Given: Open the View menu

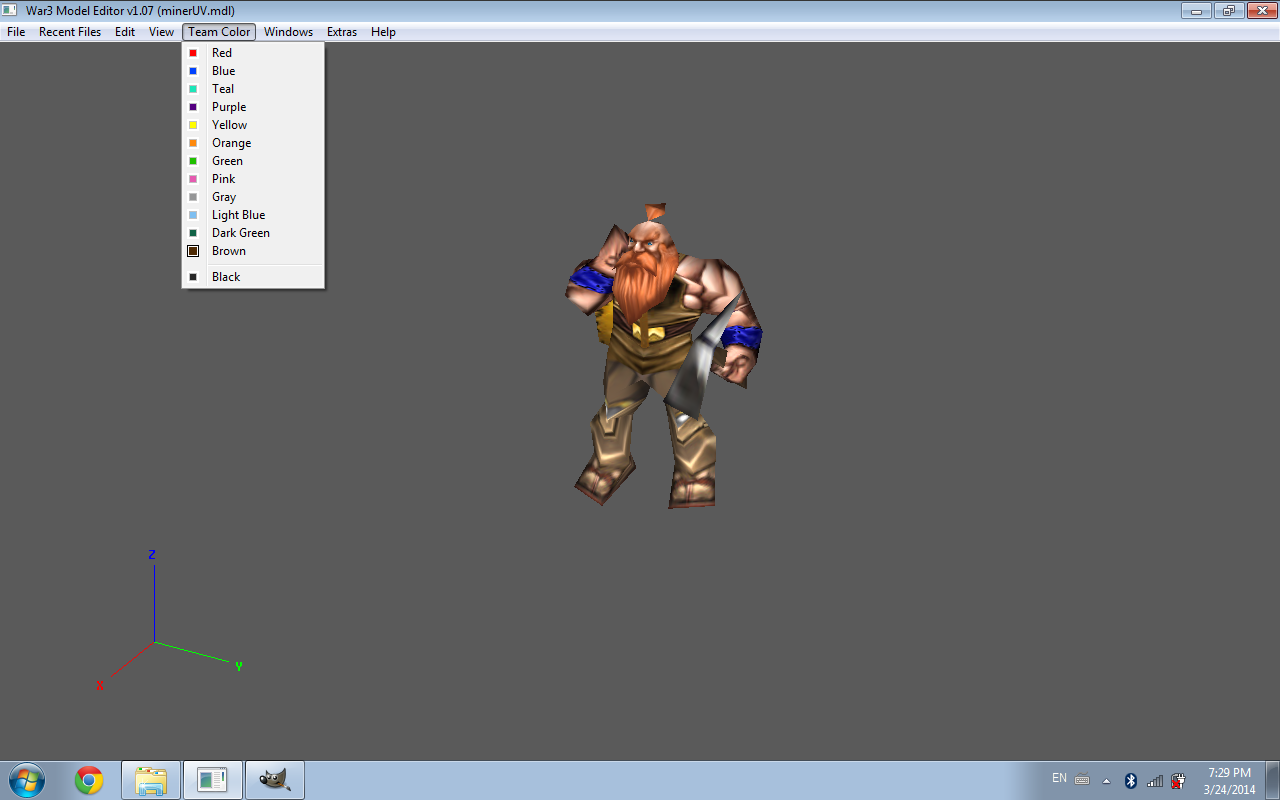Looking at the screenshot, I should coord(161,32).
